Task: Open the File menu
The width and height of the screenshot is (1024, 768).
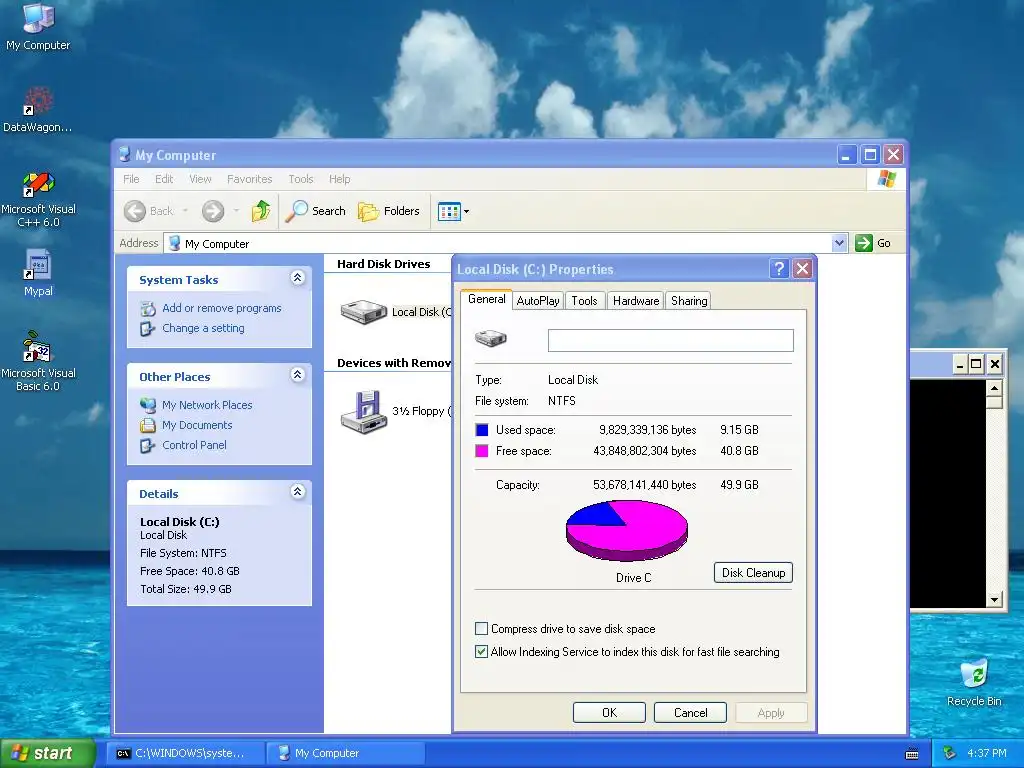Action: click(131, 179)
